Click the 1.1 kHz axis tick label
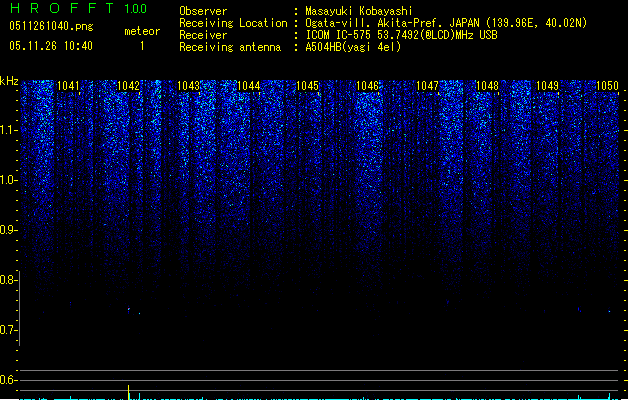 pos(8,131)
